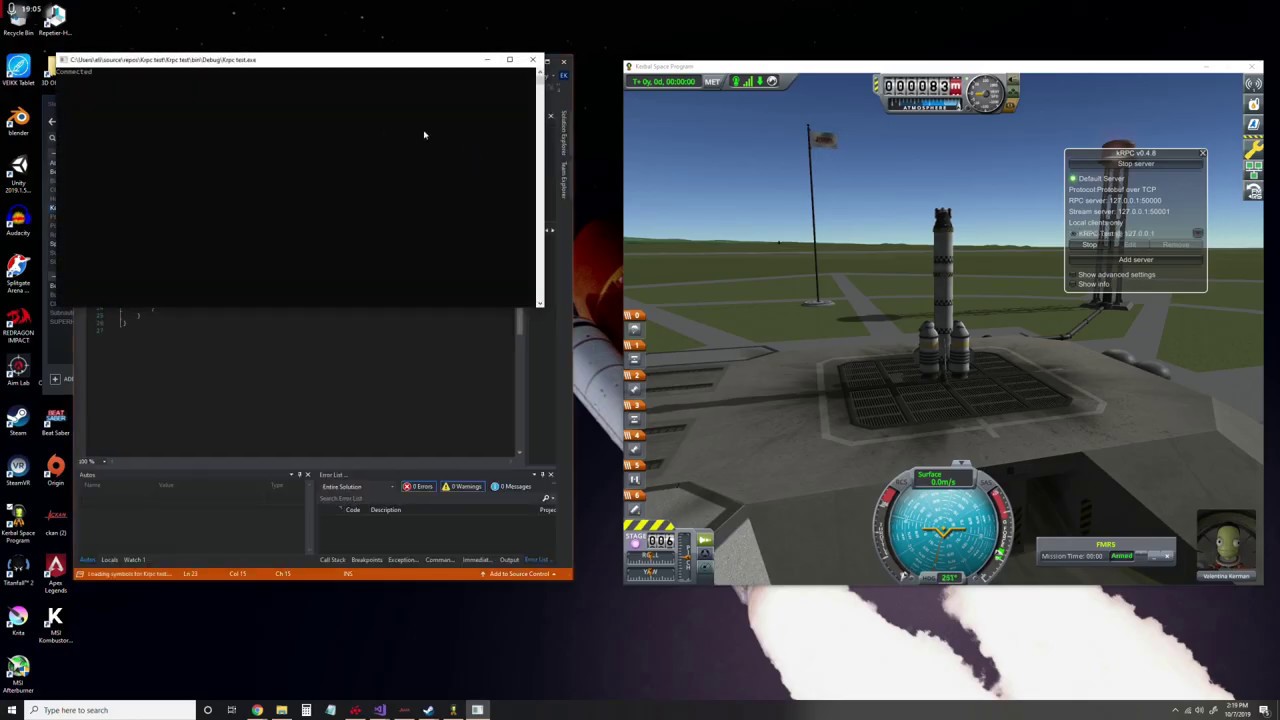Open Calculator from the taskbar

(306, 710)
